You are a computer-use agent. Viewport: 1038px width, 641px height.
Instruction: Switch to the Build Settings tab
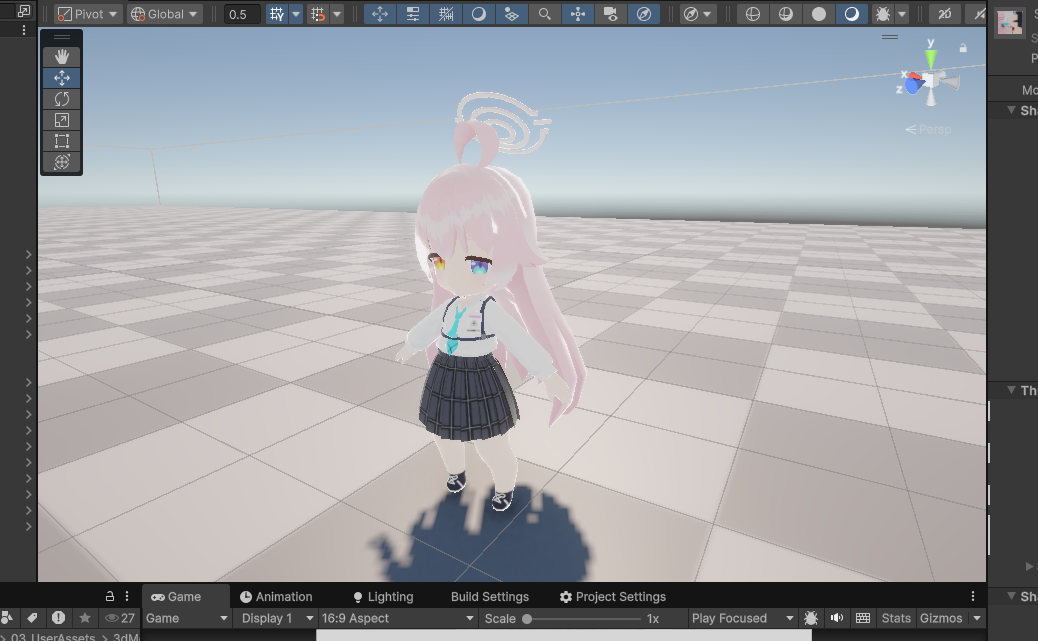[x=490, y=597]
